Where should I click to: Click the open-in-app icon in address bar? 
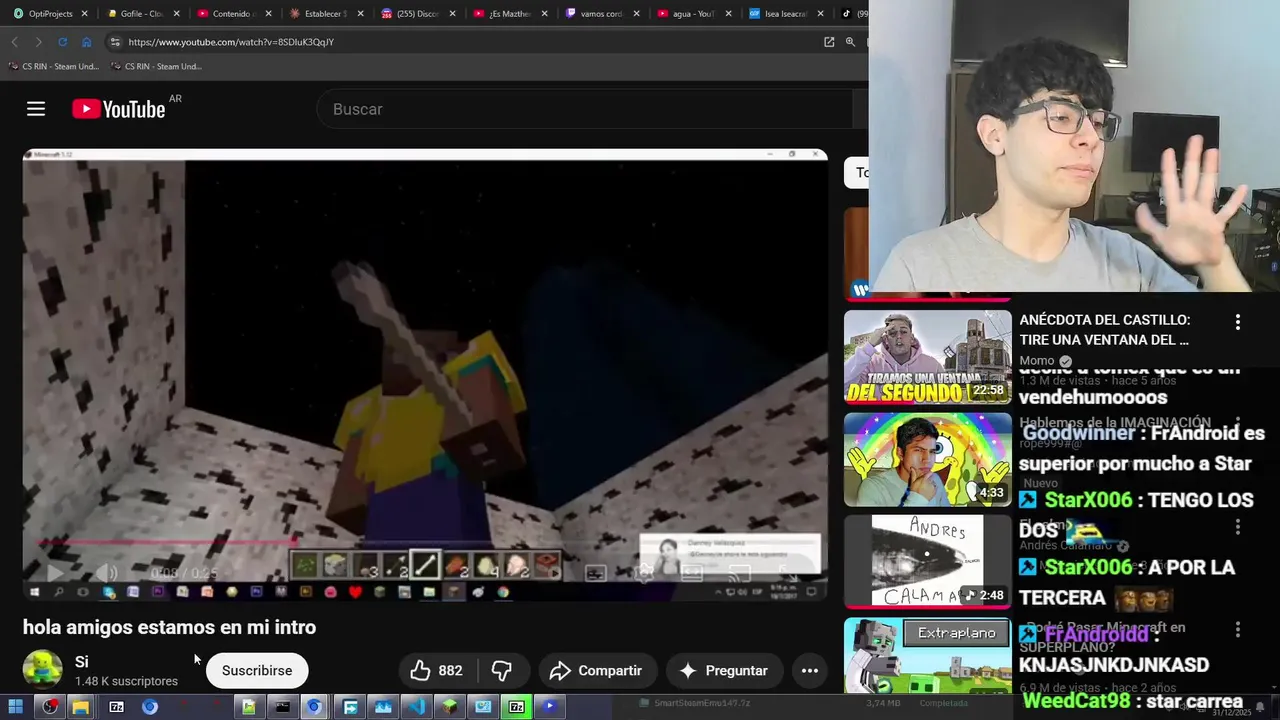point(829,42)
